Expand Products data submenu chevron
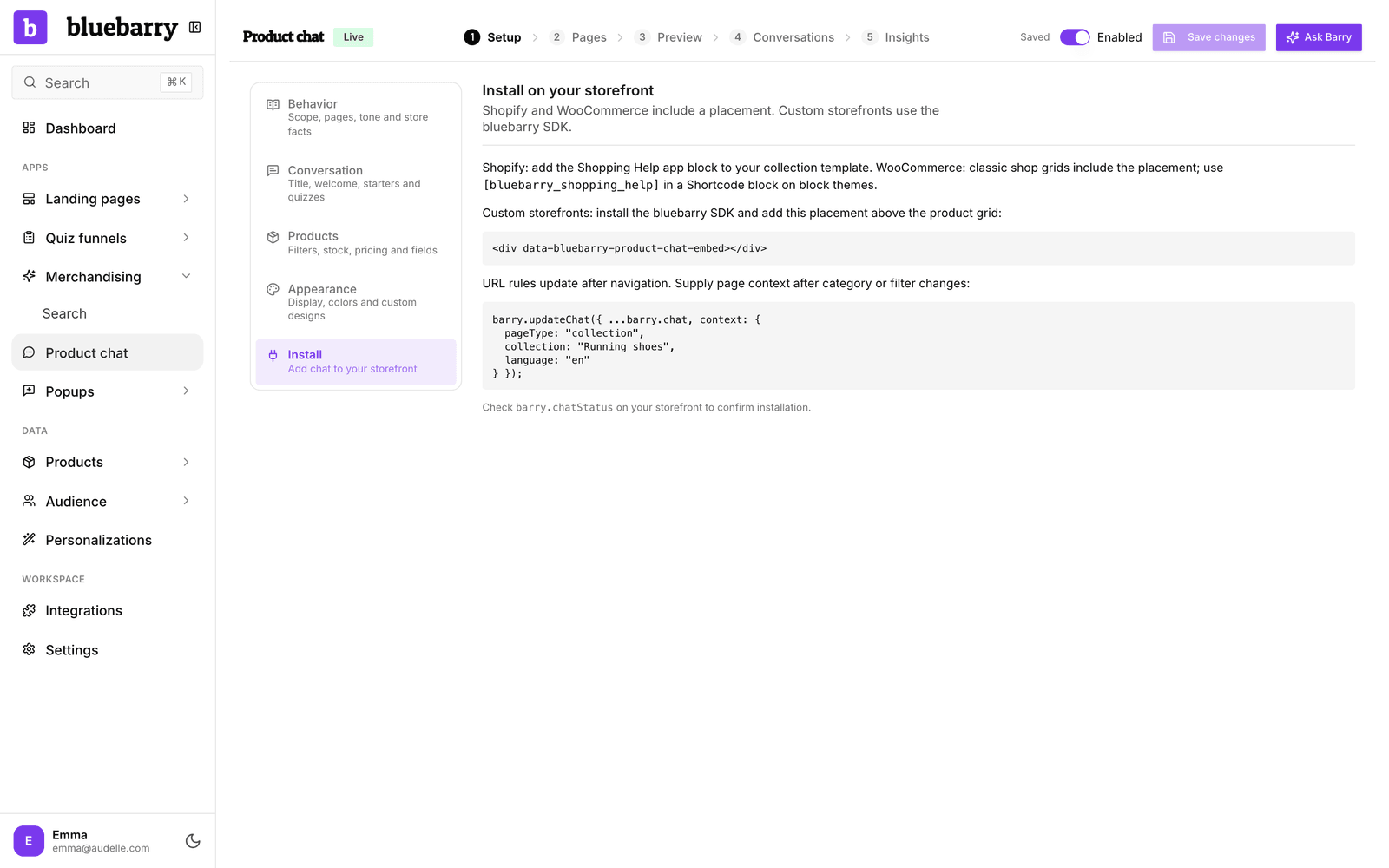Image resolution: width=1389 pixels, height=868 pixels. [186, 462]
